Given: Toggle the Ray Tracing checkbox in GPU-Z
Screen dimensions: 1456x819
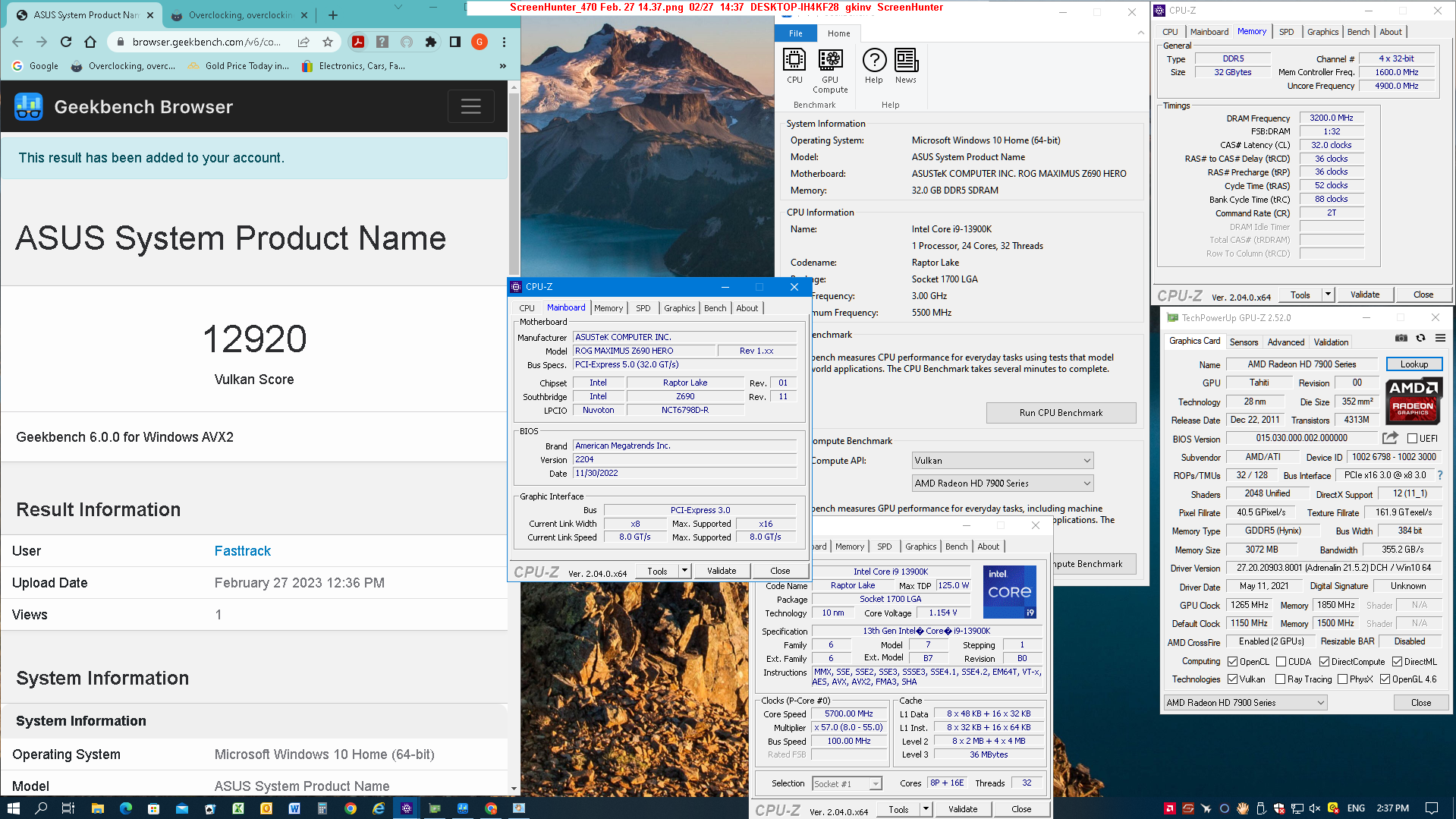Looking at the screenshot, I should pos(1281,679).
